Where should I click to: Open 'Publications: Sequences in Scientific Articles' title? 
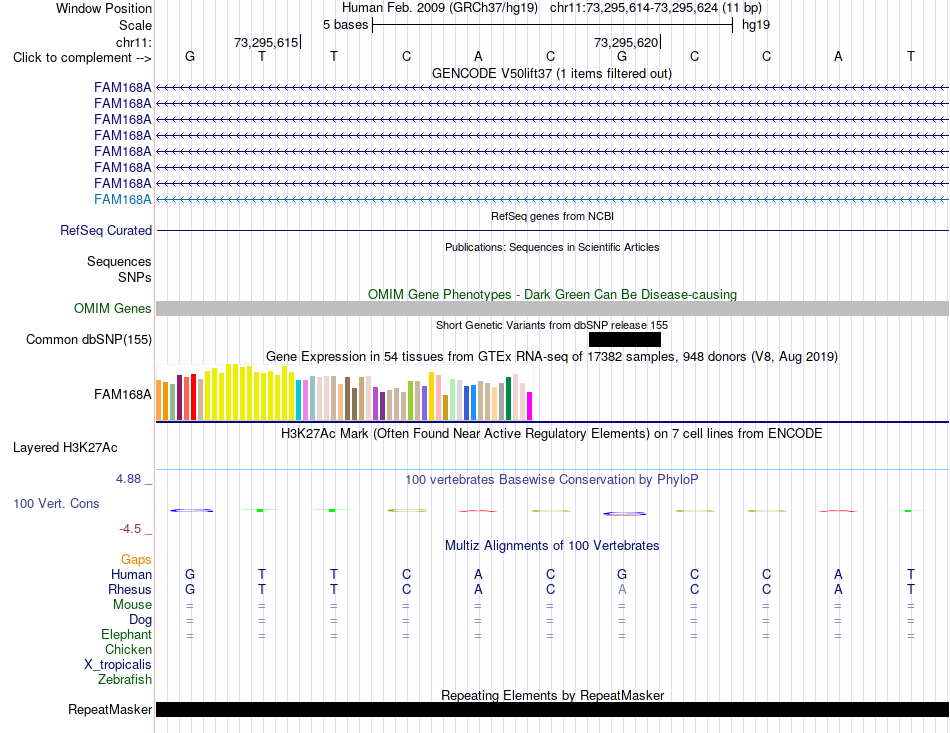(552, 247)
